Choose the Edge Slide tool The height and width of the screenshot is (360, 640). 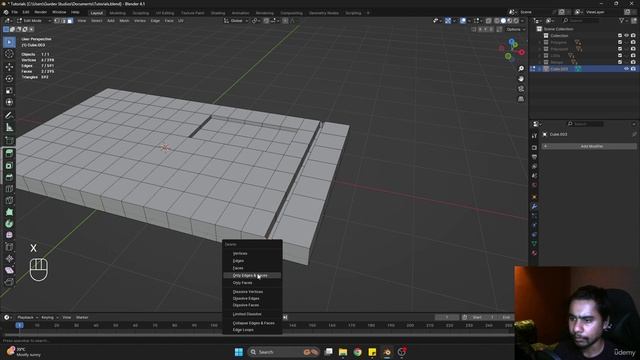[9, 247]
